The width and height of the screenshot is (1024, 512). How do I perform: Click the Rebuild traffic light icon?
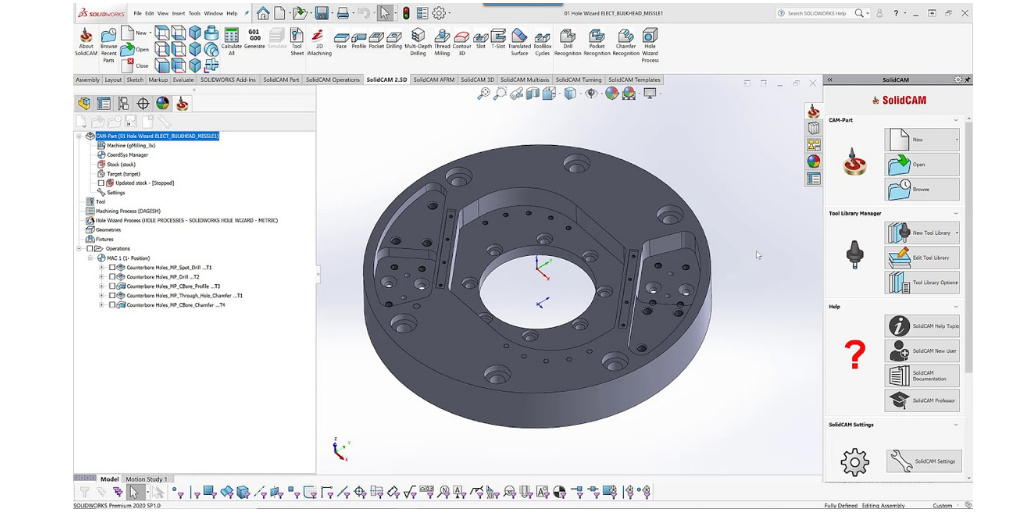coord(405,13)
